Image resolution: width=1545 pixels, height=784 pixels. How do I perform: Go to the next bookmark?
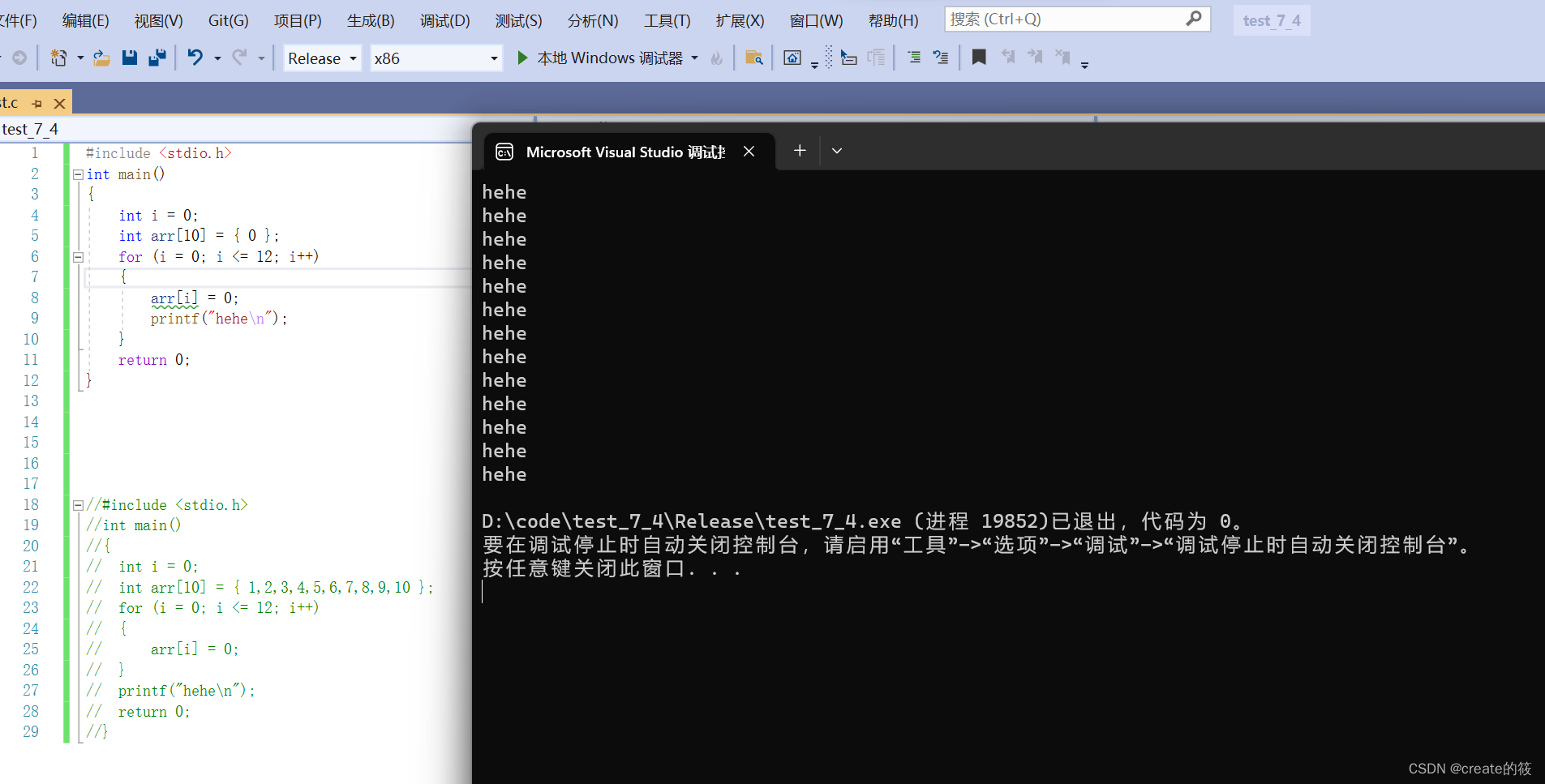point(1035,57)
